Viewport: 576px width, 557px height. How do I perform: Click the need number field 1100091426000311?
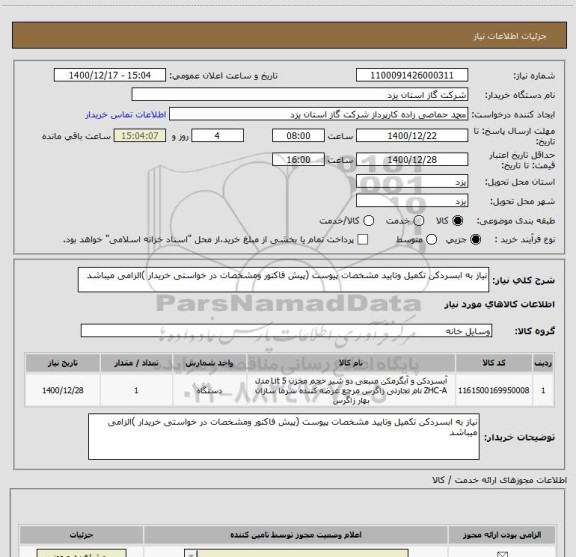tap(412, 75)
